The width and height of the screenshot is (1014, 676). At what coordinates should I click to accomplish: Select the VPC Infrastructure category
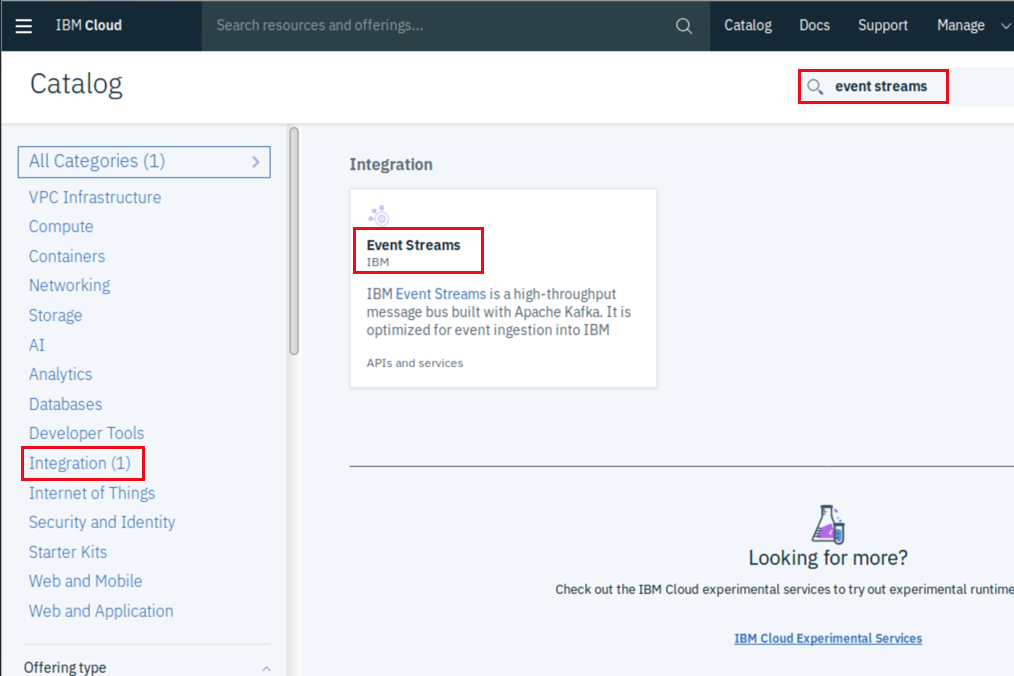[94, 197]
